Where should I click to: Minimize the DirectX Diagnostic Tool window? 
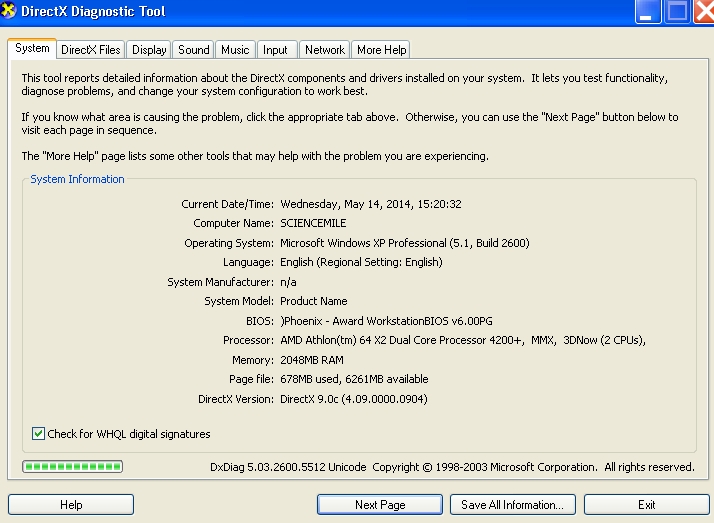pos(648,11)
